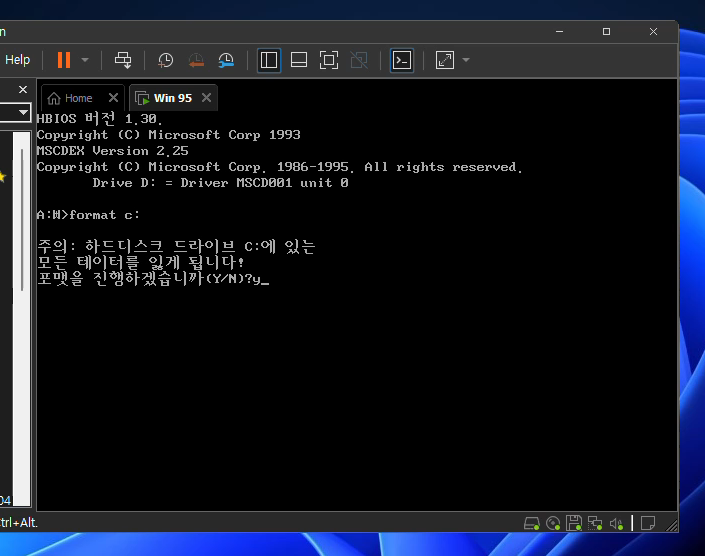Open the snapshot manager wrench icon

click(x=226, y=60)
